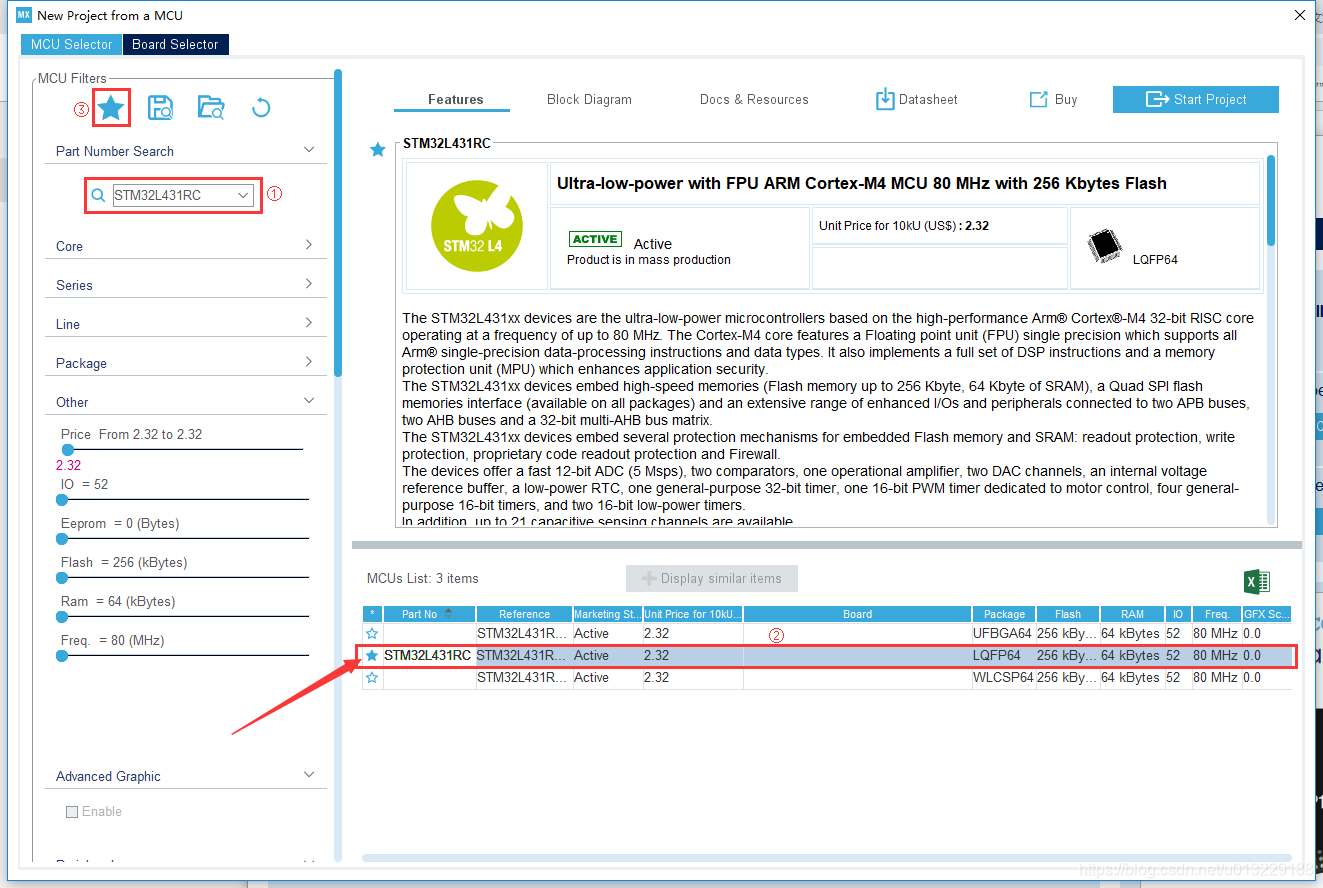
Task: Sort by the IO column header
Action: pos(1177,614)
